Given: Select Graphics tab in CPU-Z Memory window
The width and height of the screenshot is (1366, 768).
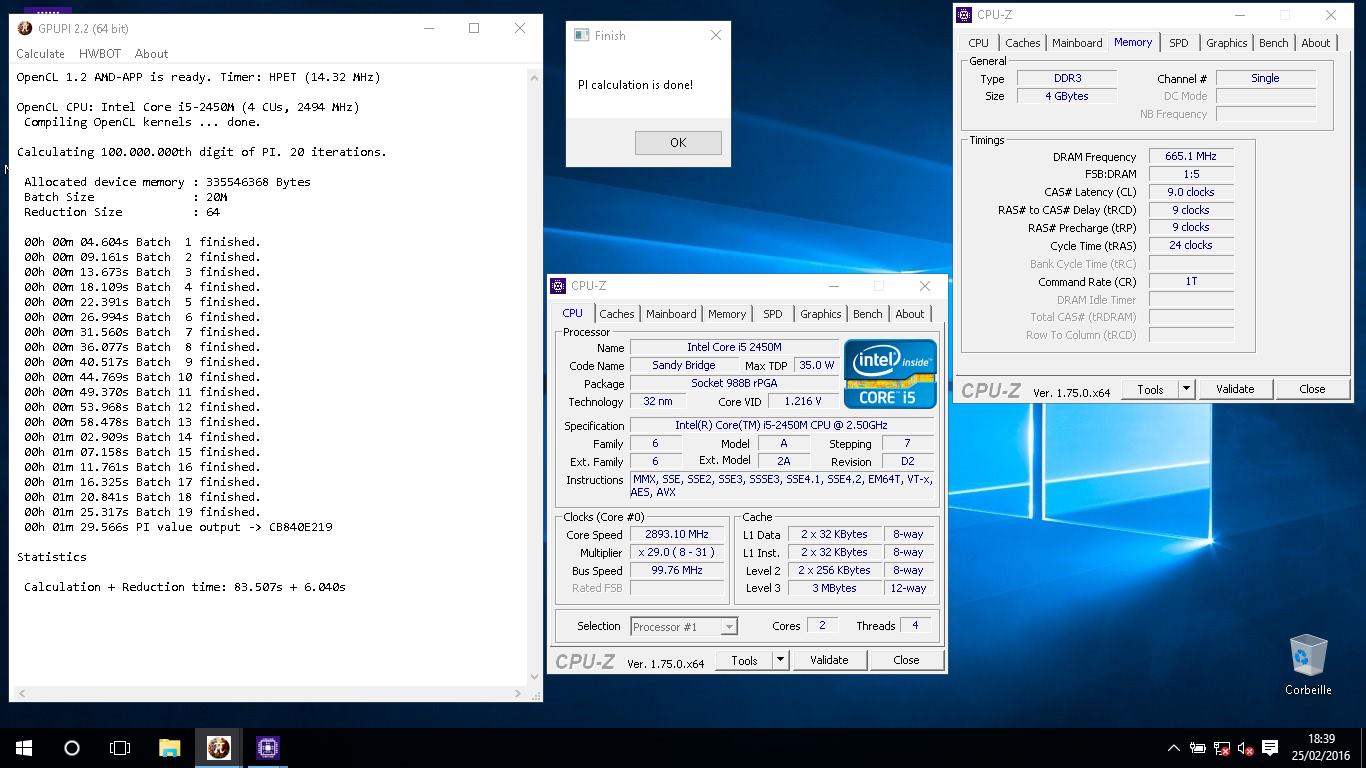Looking at the screenshot, I should [x=1227, y=43].
